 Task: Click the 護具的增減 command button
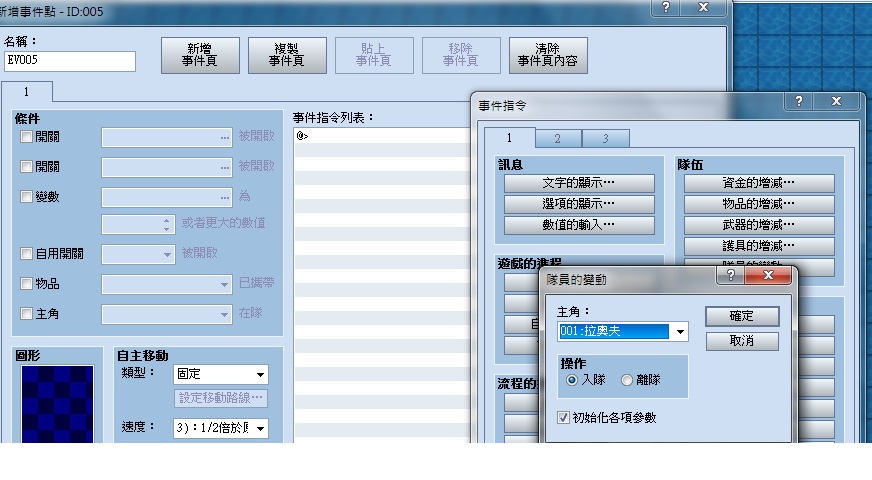(x=759, y=246)
